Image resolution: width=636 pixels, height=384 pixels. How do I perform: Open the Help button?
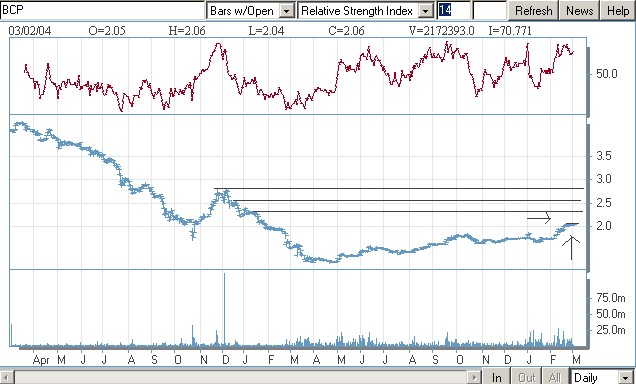pos(618,11)
